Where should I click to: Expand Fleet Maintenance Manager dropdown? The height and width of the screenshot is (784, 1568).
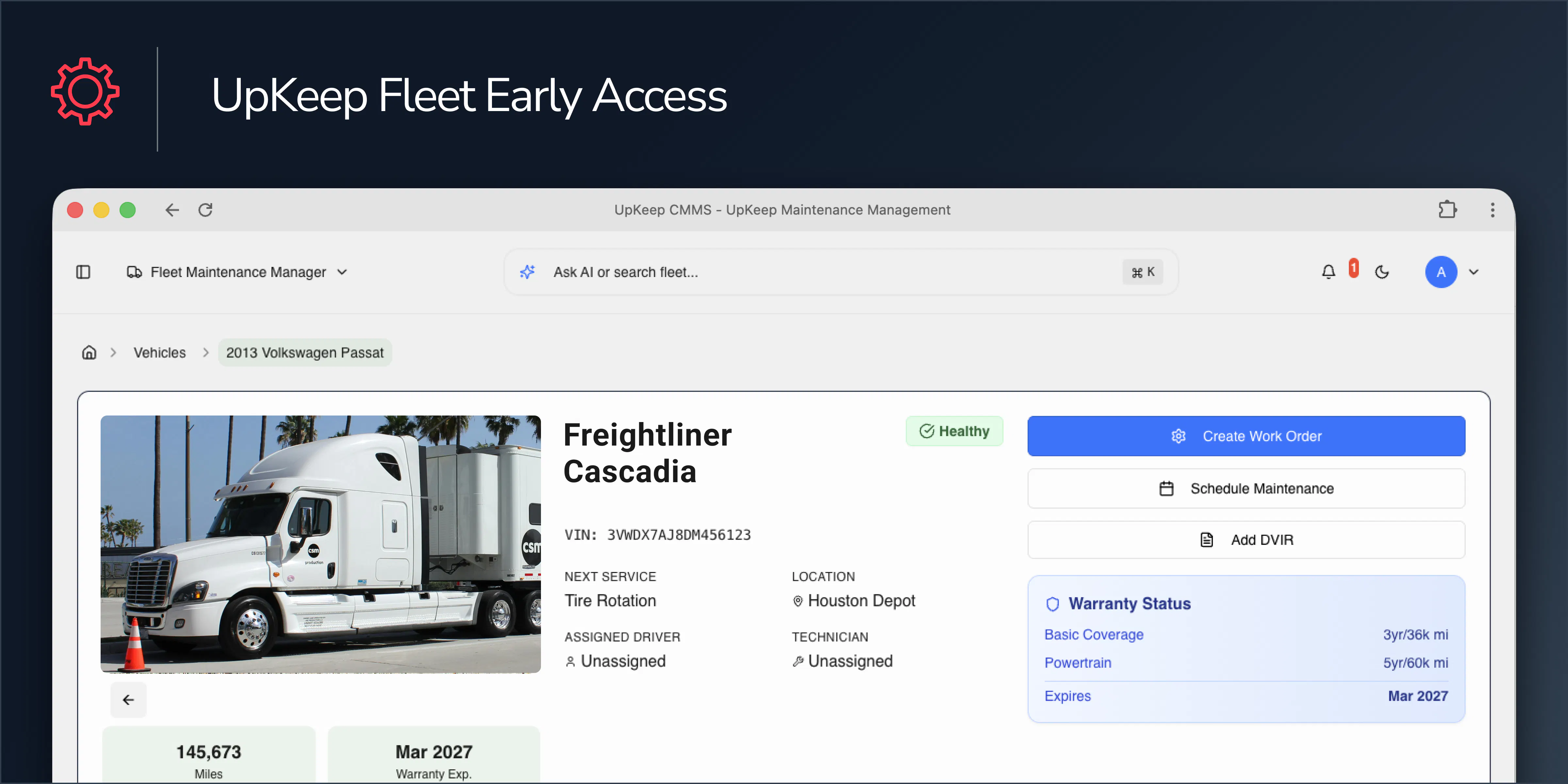pyautogui.click(x=237, y=272)
